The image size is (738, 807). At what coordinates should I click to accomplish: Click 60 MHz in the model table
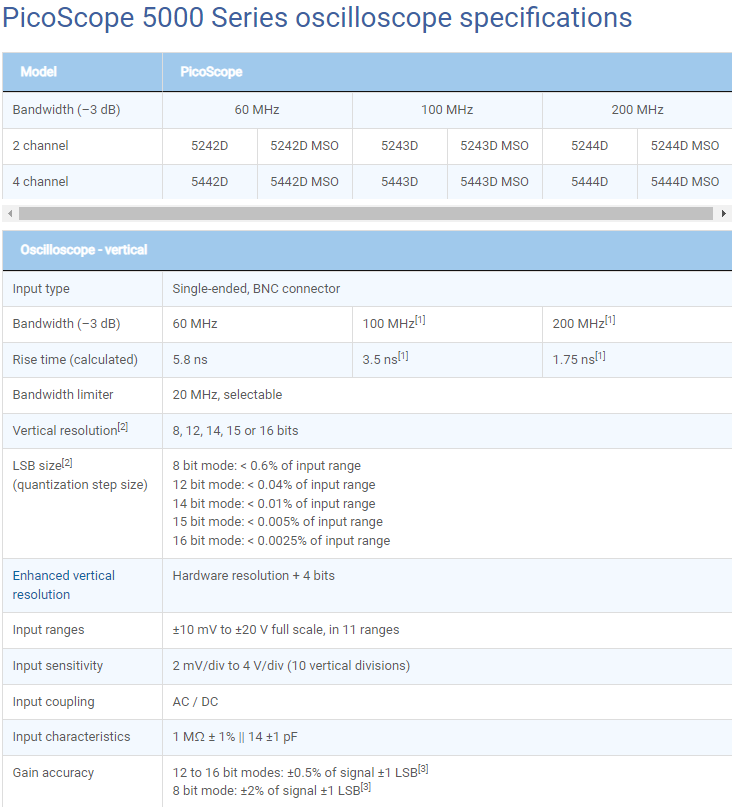(x=257, y=110)
